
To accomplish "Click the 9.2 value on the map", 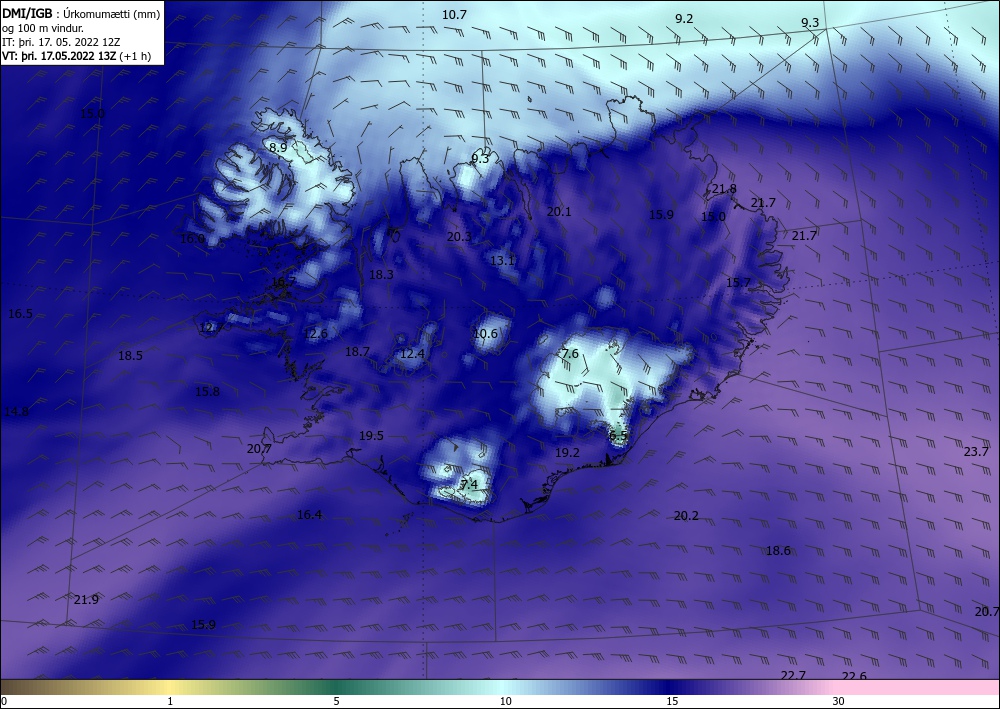I will click(x=684, y=18).
